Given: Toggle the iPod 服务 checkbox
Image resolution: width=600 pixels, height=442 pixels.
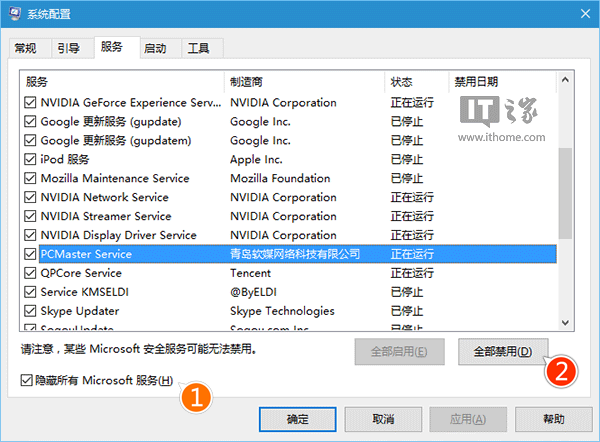Looking at the screenshot, I should pyautogui.click(x=30, y=159).
